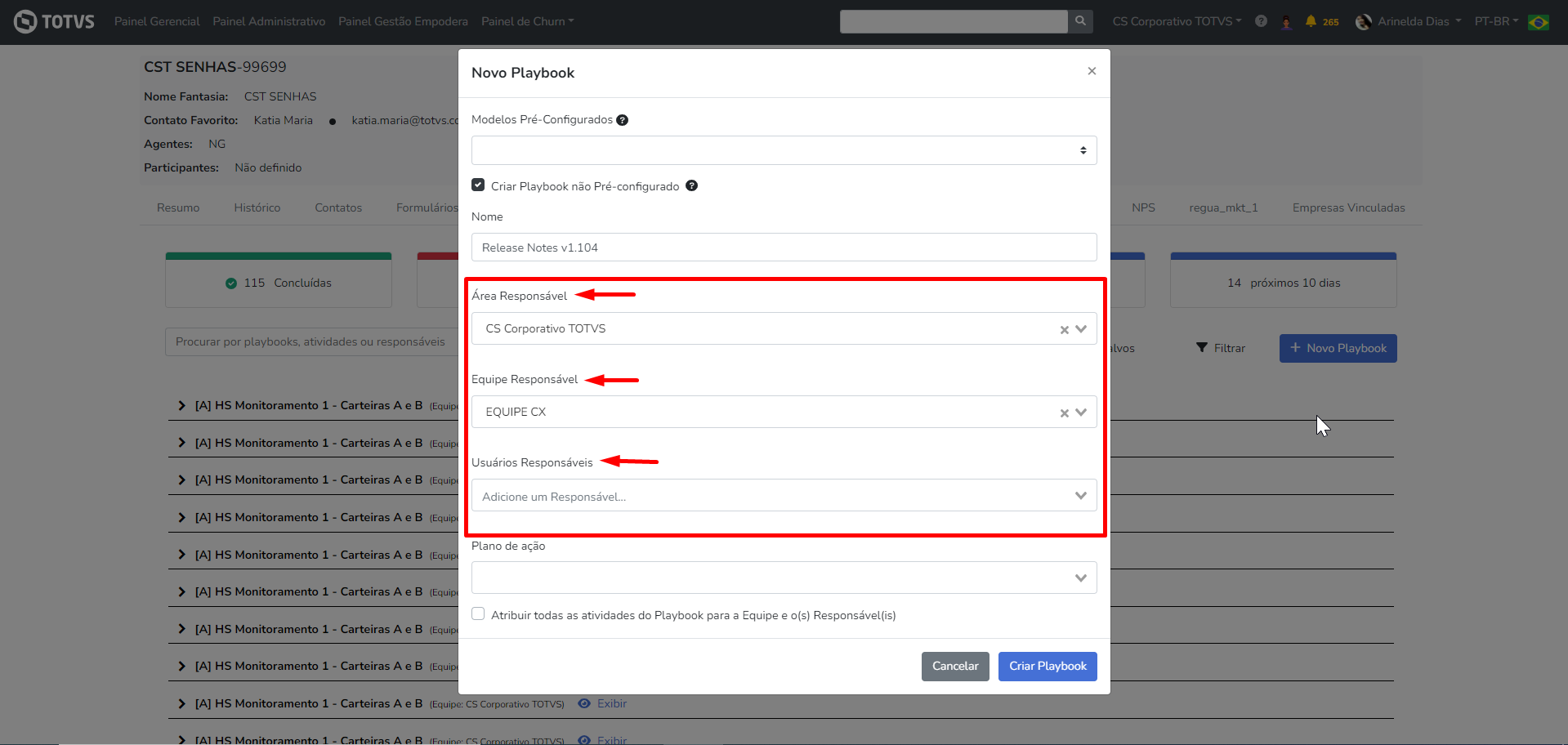This screenshot has width=1568, height=745.
Task: Go to Painel Gestão Empodera
Action: (x=403, y=21)
